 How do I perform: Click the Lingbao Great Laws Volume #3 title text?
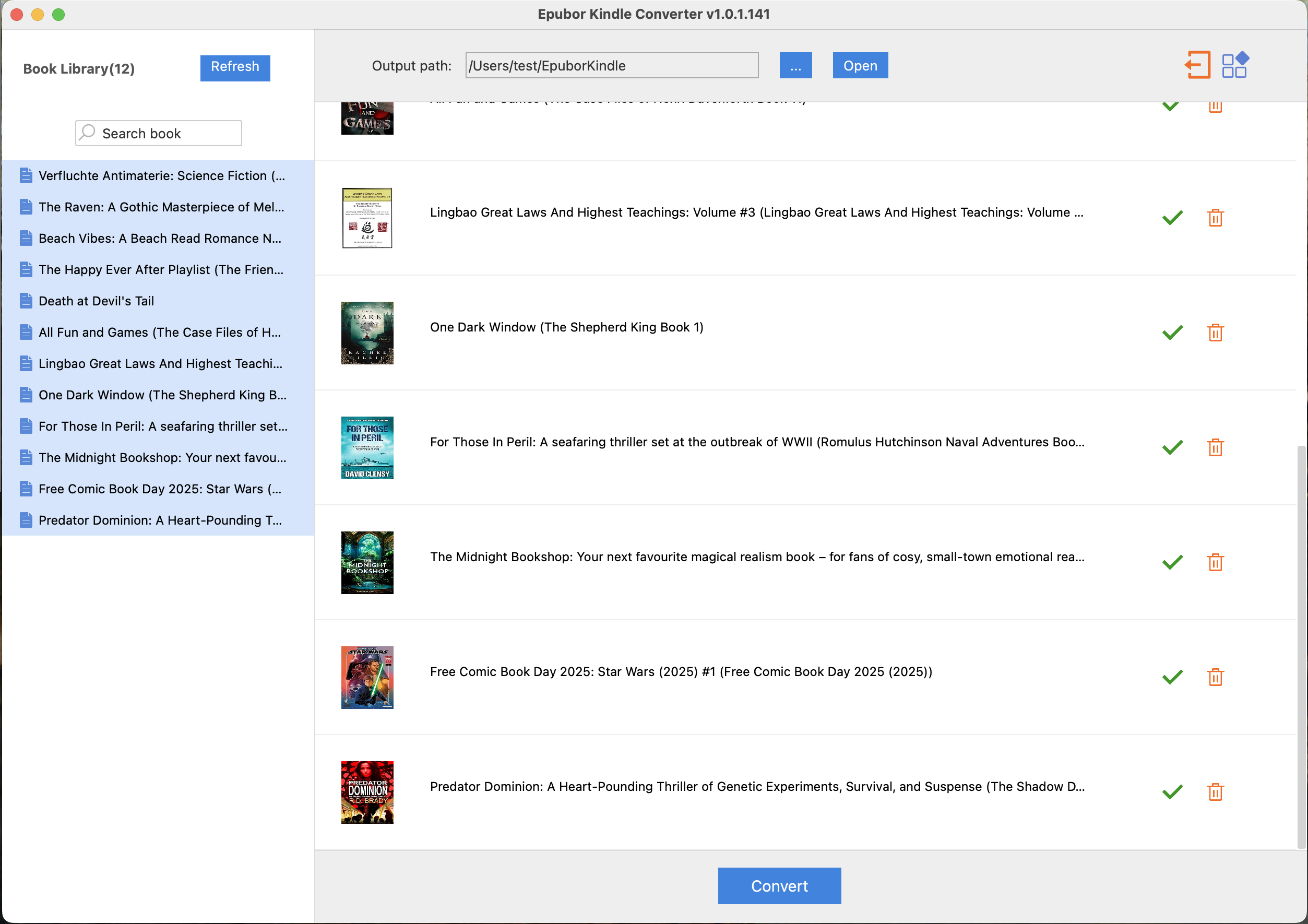tap(756, 212)
